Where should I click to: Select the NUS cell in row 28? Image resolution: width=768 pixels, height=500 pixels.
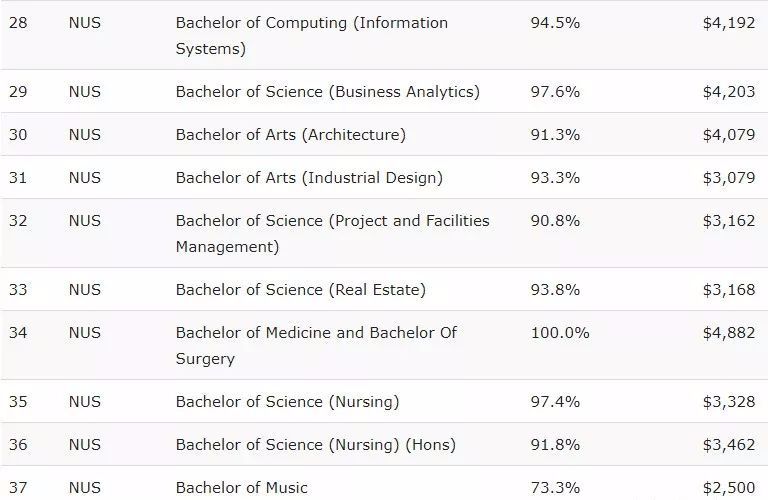click(x=85, y=23)
